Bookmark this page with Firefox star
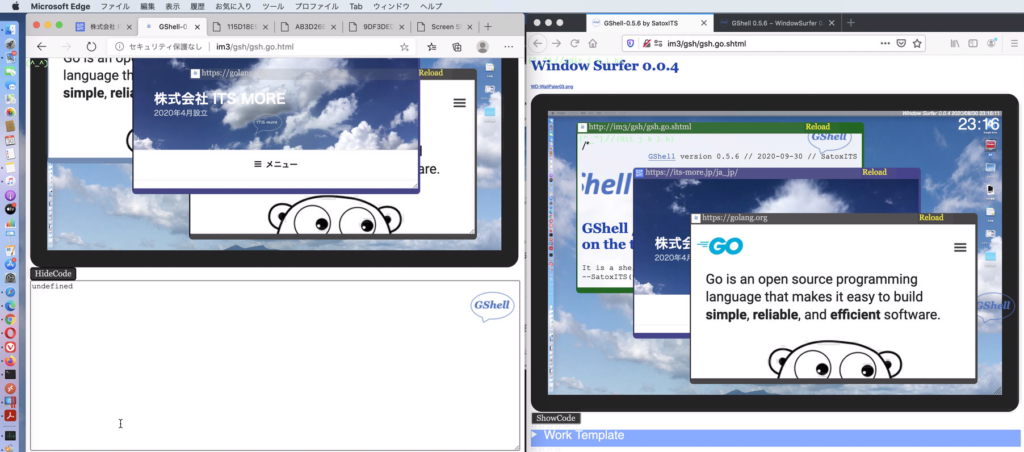 [x=917, y=43]
